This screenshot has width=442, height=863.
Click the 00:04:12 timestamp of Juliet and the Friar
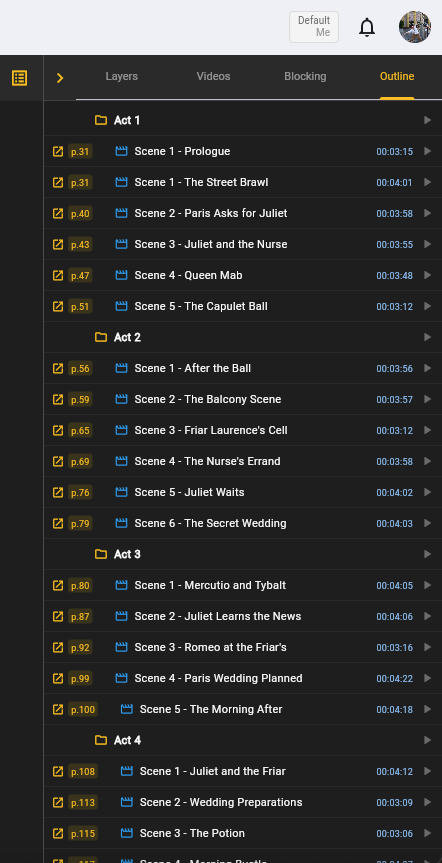pyautogui.click(x=394, y=771)
